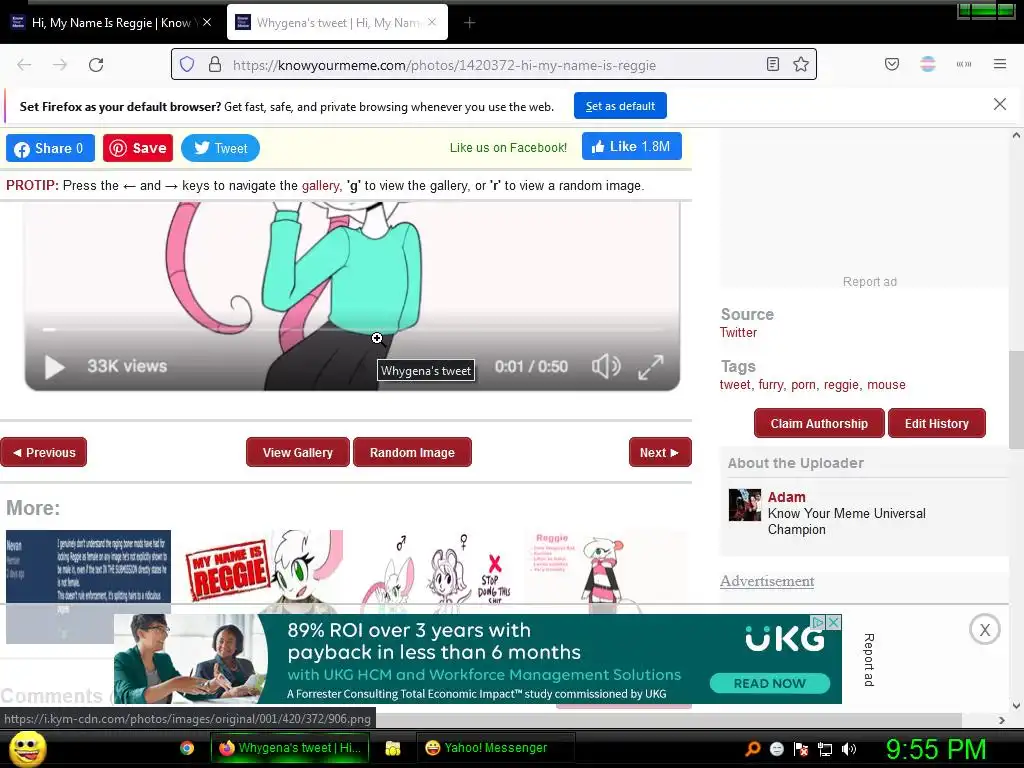This screenshot has width=1024, height=768.
Task: Close the UKG banner ad with X
Action: pos(985,630)
